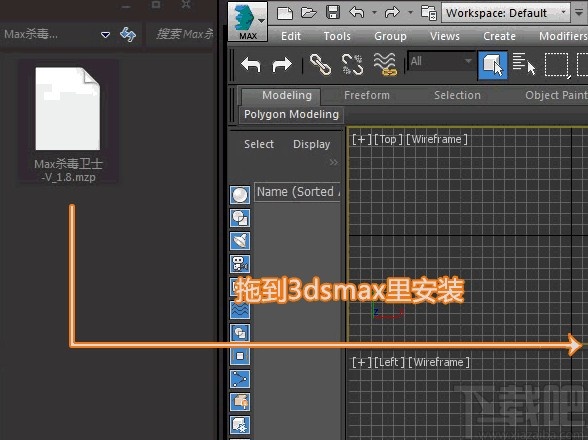588x440 pixels.
Task: Click [Wireframe] label in the Left viewport
Action: [439, 362]
